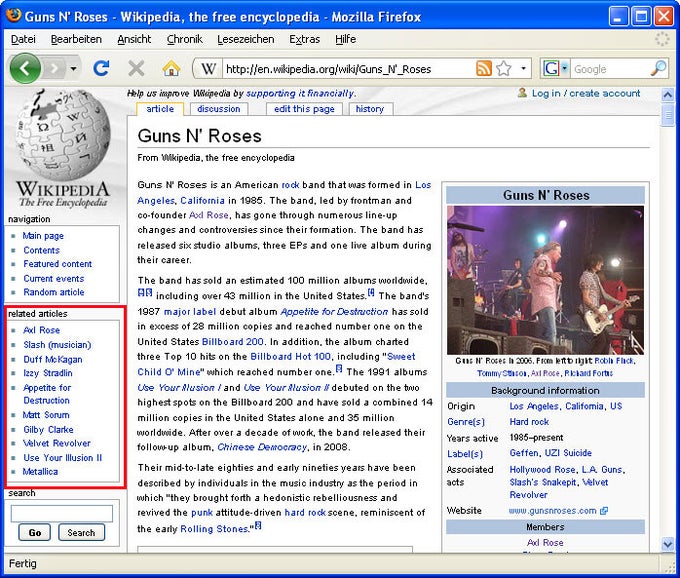This screenshot has height=578, width=680.
Task: Open the address bar history dropdown arrow
Action: (523, 69)
